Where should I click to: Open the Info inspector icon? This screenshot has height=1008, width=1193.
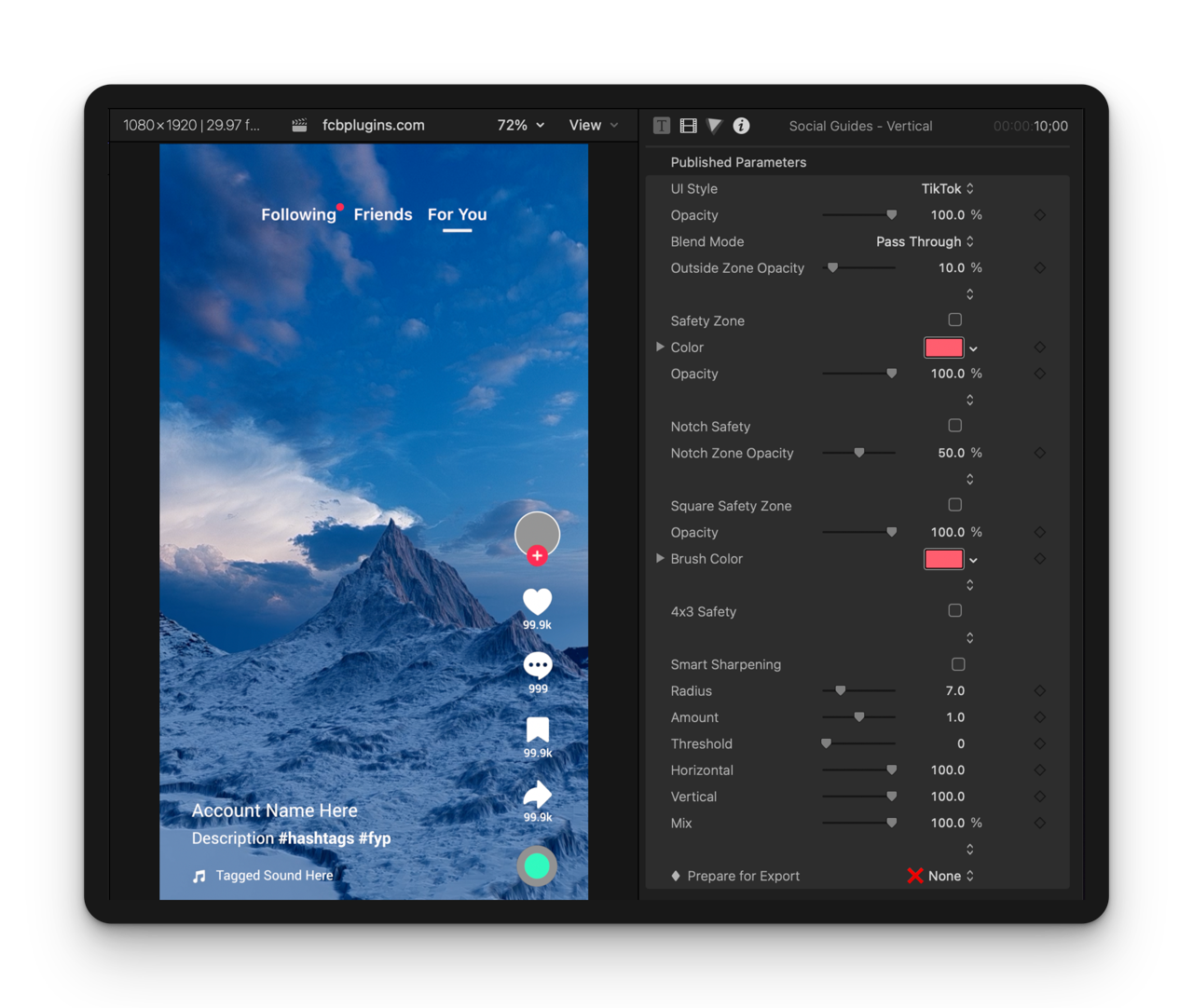[742, 126]
